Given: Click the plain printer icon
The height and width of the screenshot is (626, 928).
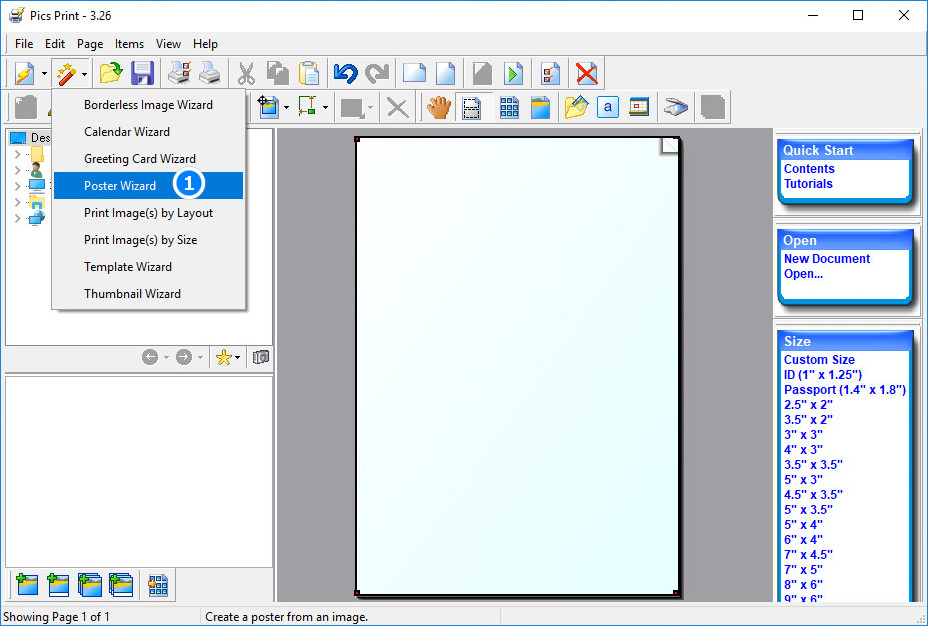Looking at the screenshot, I should tap(210, 73).
